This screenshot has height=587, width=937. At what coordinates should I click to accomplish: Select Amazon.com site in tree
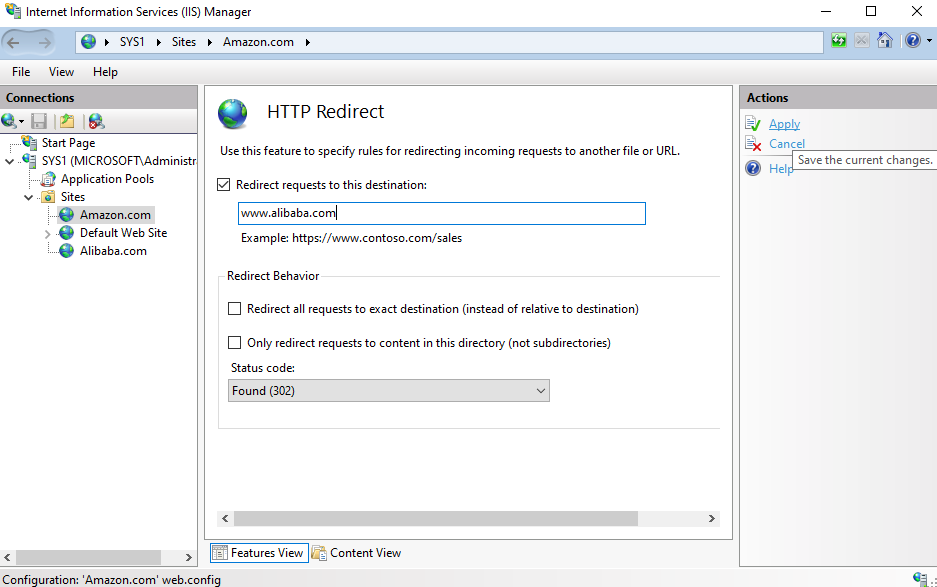click(x=115, y=215)
